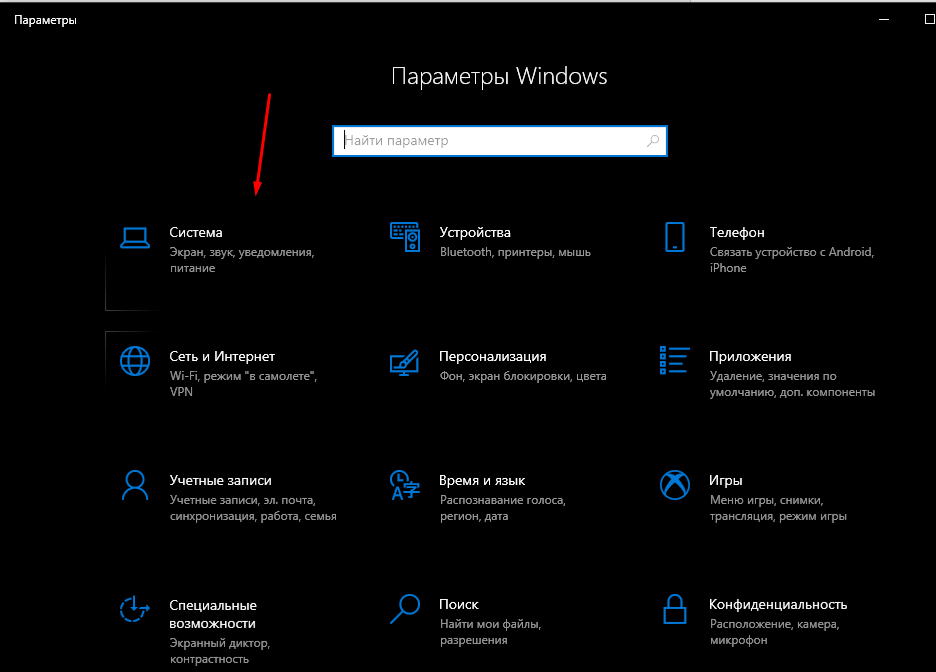Image resolution: width=936 pixels, height=672 pixels.
Task: Click the paintbrush icon for Персонализация
Action: (x=404, y=361)
